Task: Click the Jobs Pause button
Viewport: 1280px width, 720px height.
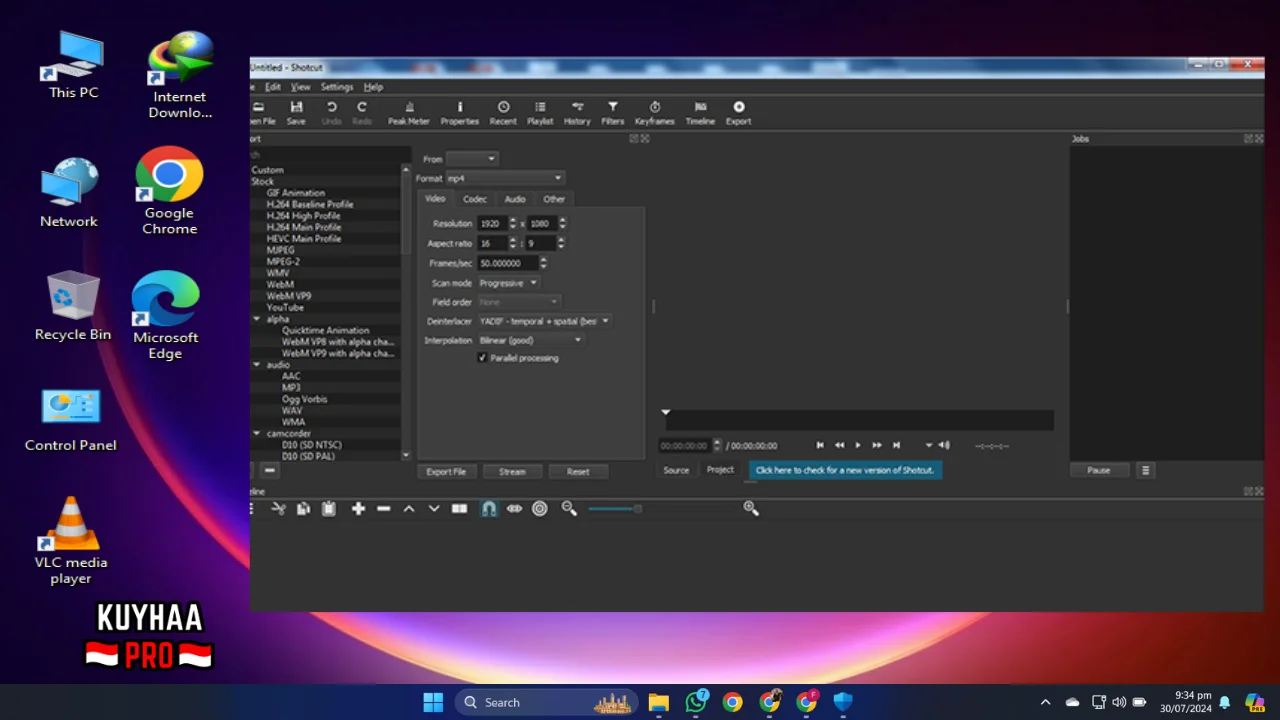Action: [1099, 470]
